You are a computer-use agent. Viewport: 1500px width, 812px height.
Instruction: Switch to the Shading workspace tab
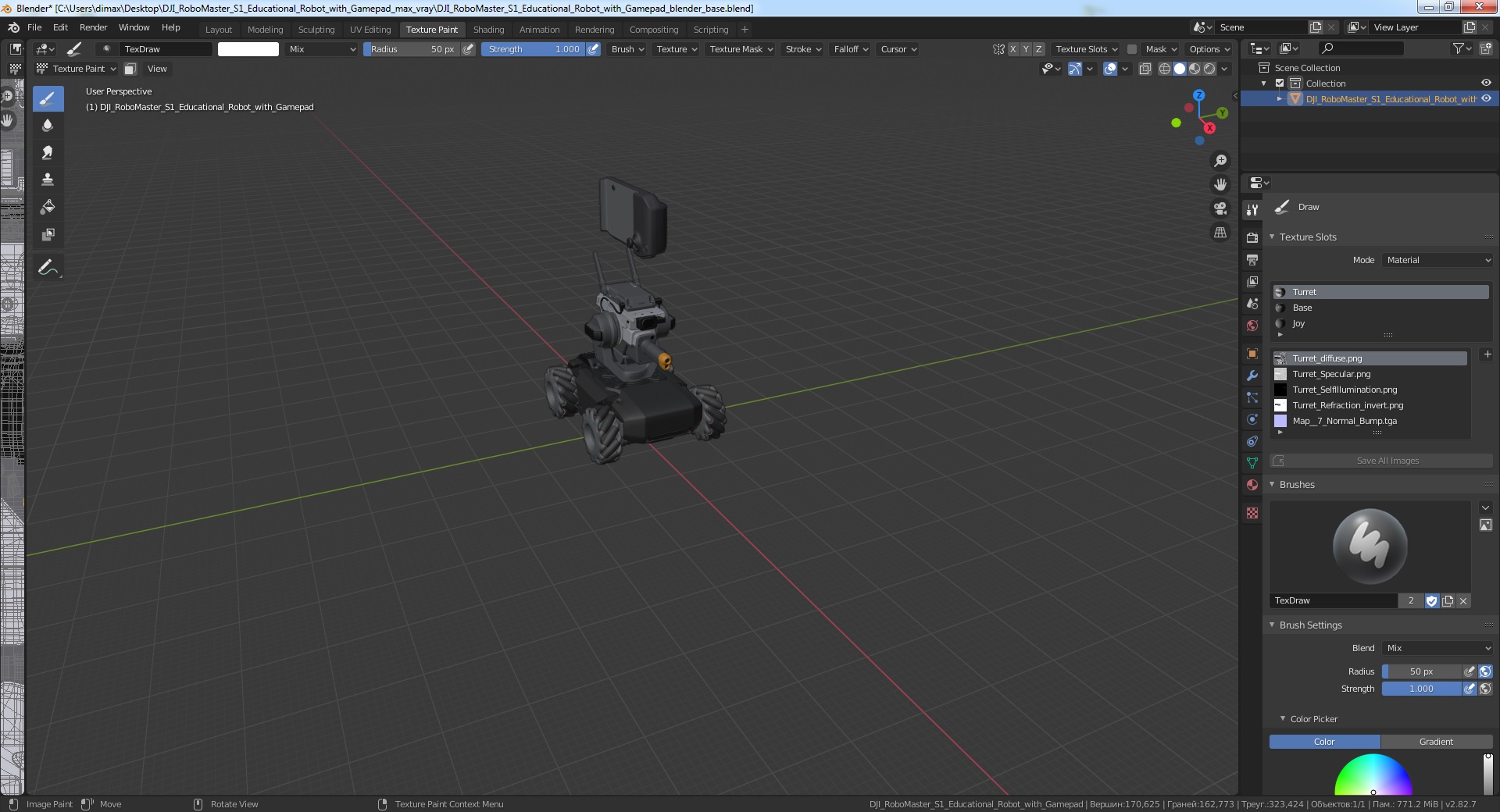(x=488, y=30)
